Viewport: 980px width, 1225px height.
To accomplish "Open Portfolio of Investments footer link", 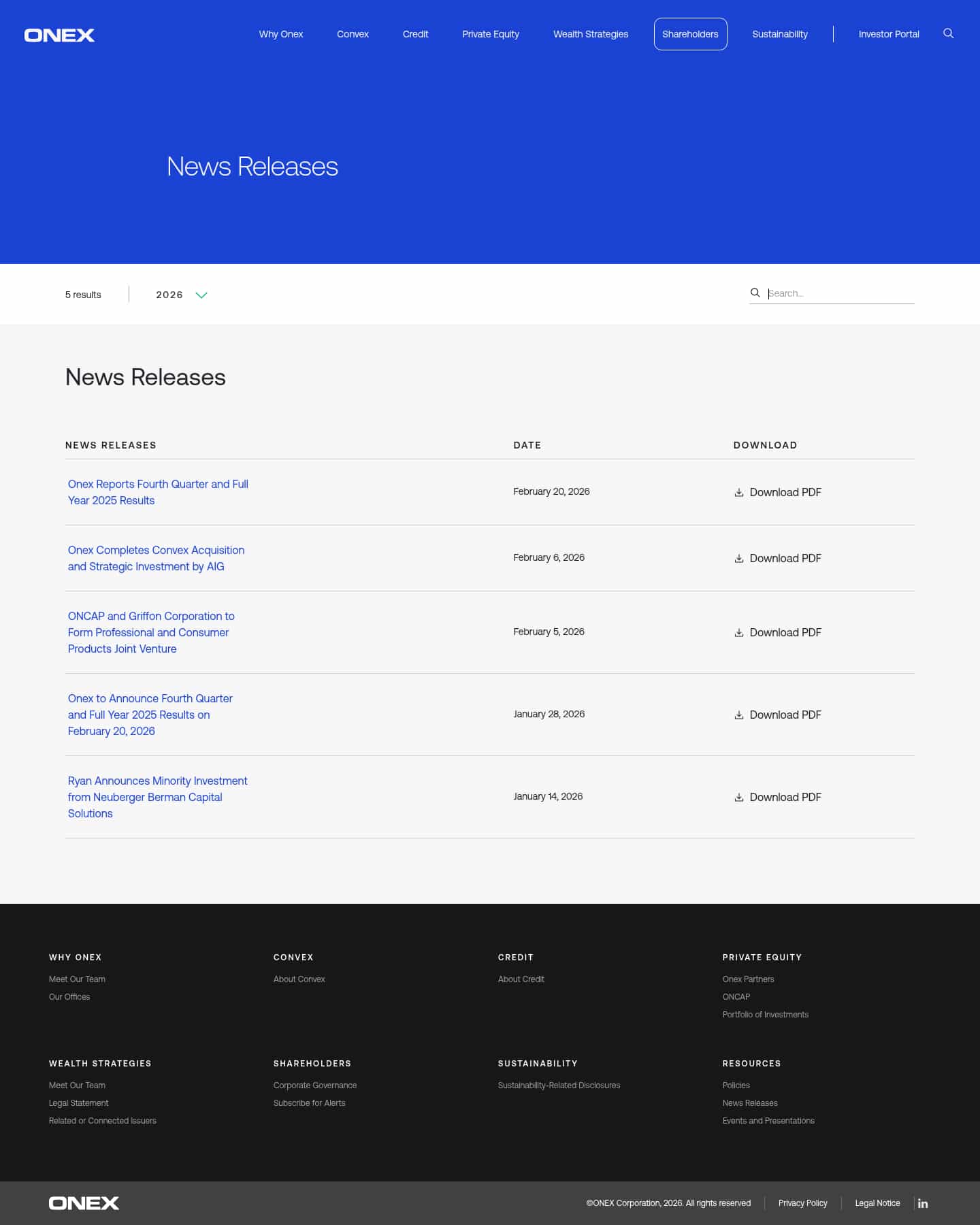I will pyautogui.click(x=766, y=1015).
